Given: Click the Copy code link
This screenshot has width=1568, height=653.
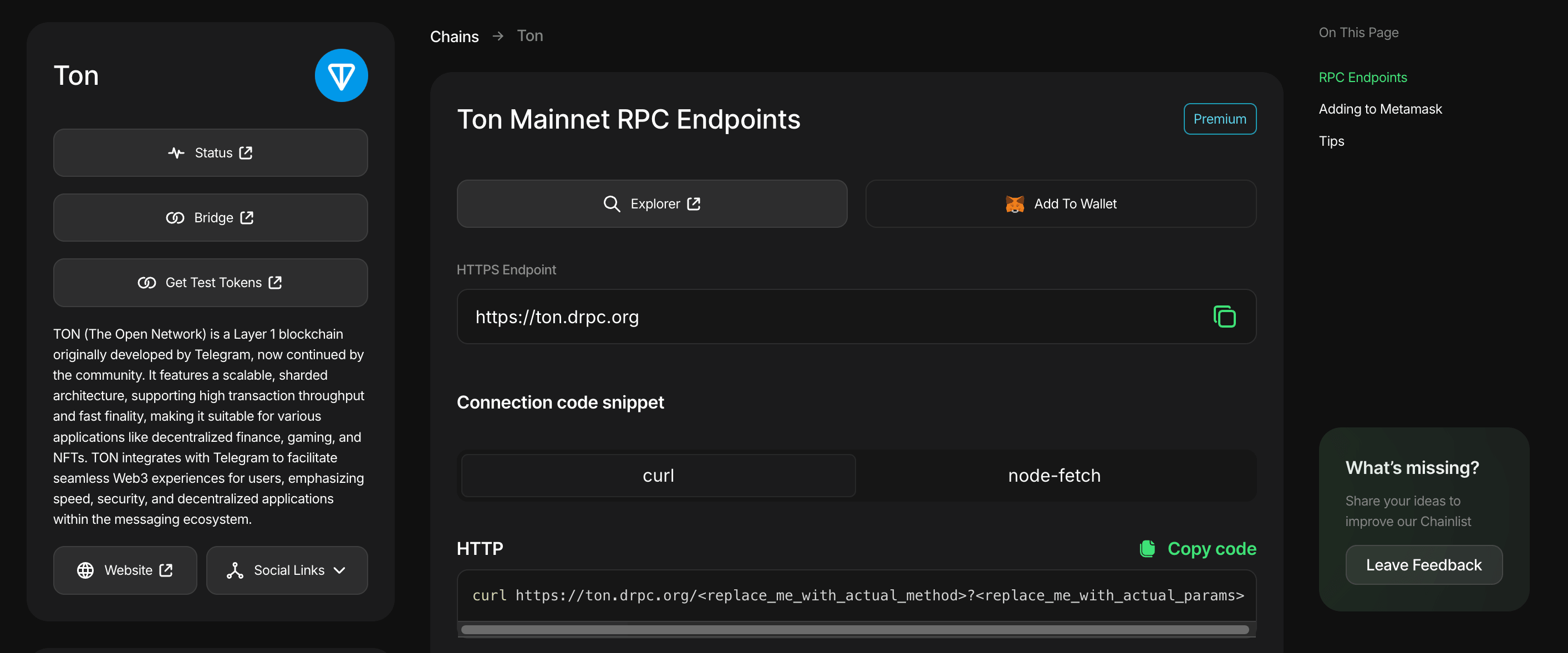Looking at the screenshot, I should point(1197,548).
